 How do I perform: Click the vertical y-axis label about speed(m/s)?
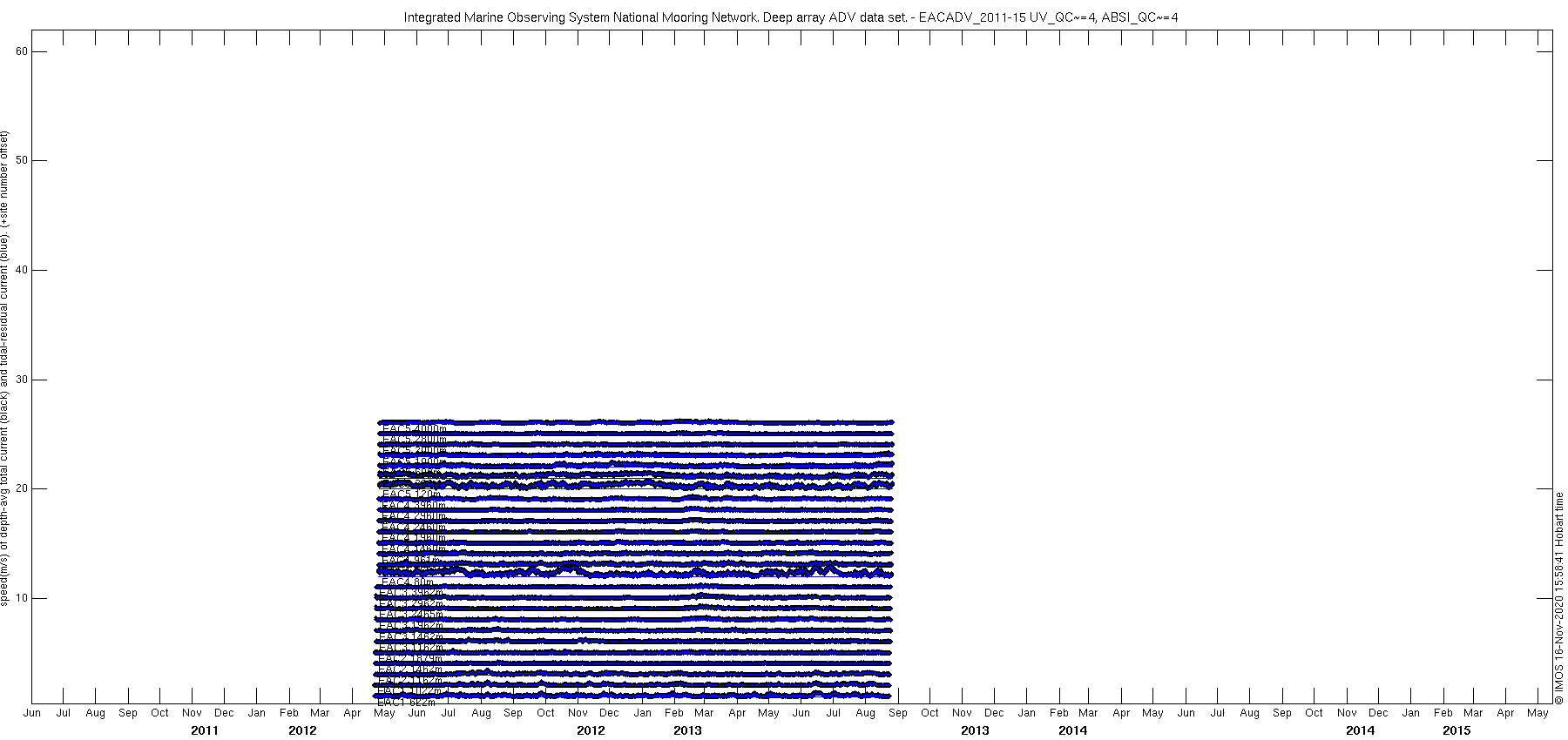pyautogui.click(x=5, y=368)
